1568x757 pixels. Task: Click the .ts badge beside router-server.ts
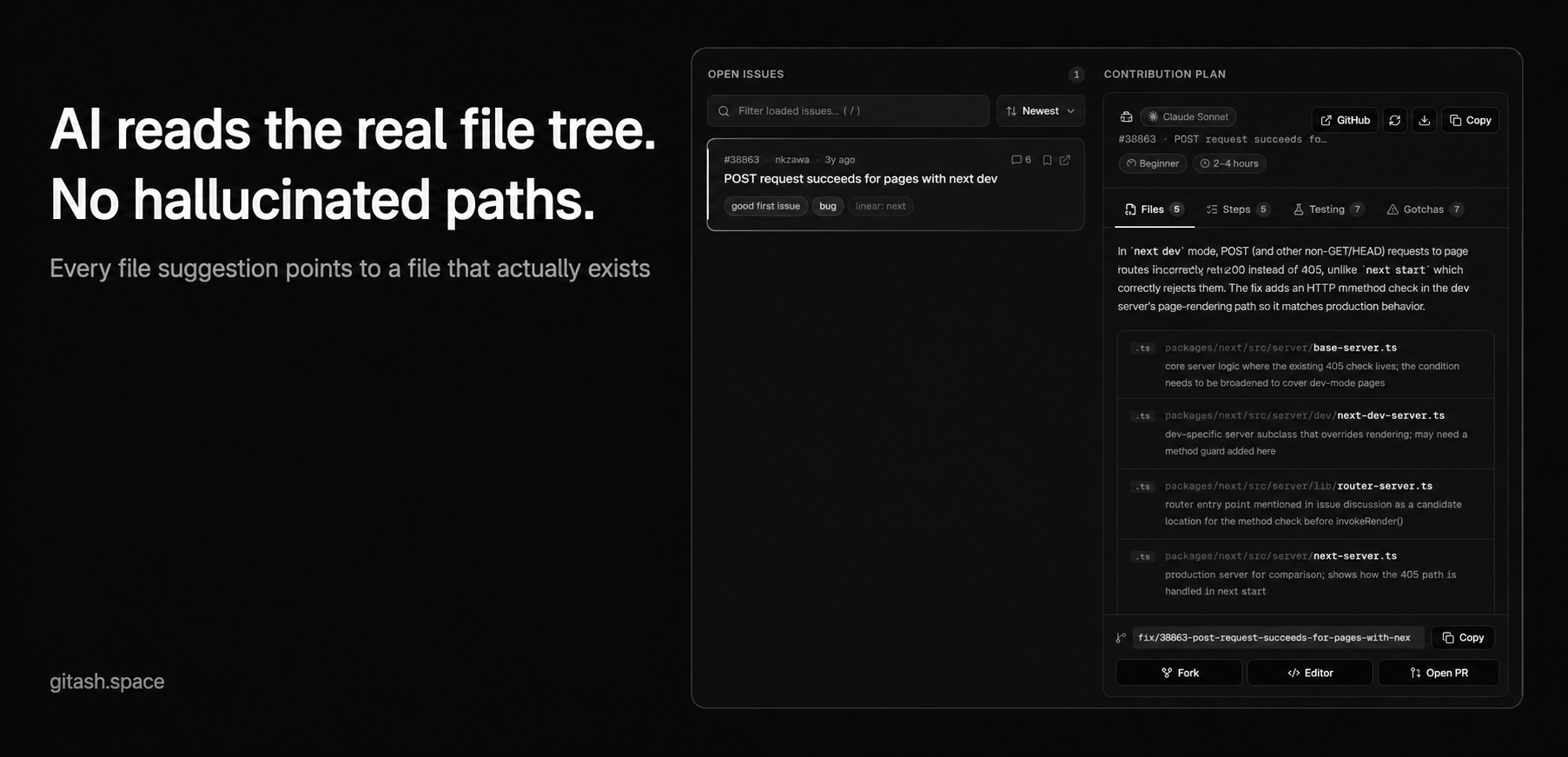pos(1142,487)
